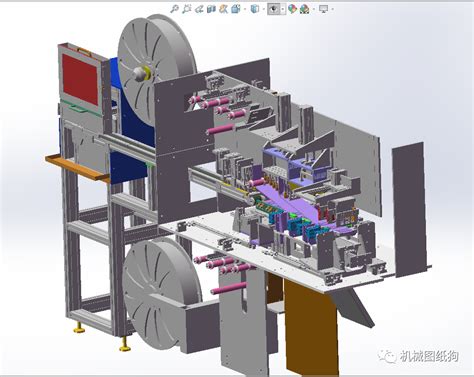Open Edit Appearance color ball
The image size is (474, 377).
coord(292,9)
